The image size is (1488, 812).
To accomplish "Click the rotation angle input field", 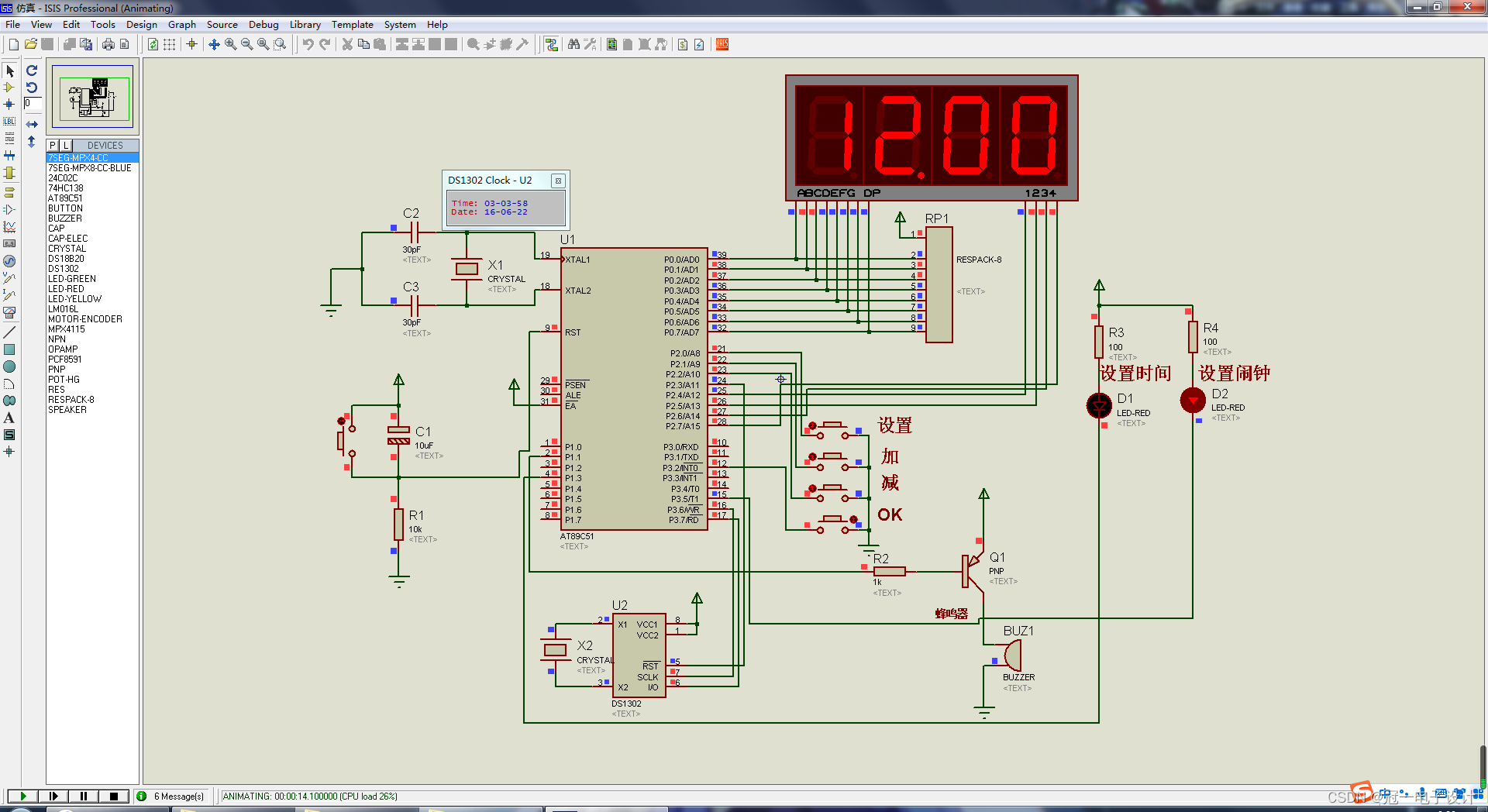I will [x=33, y=103].
